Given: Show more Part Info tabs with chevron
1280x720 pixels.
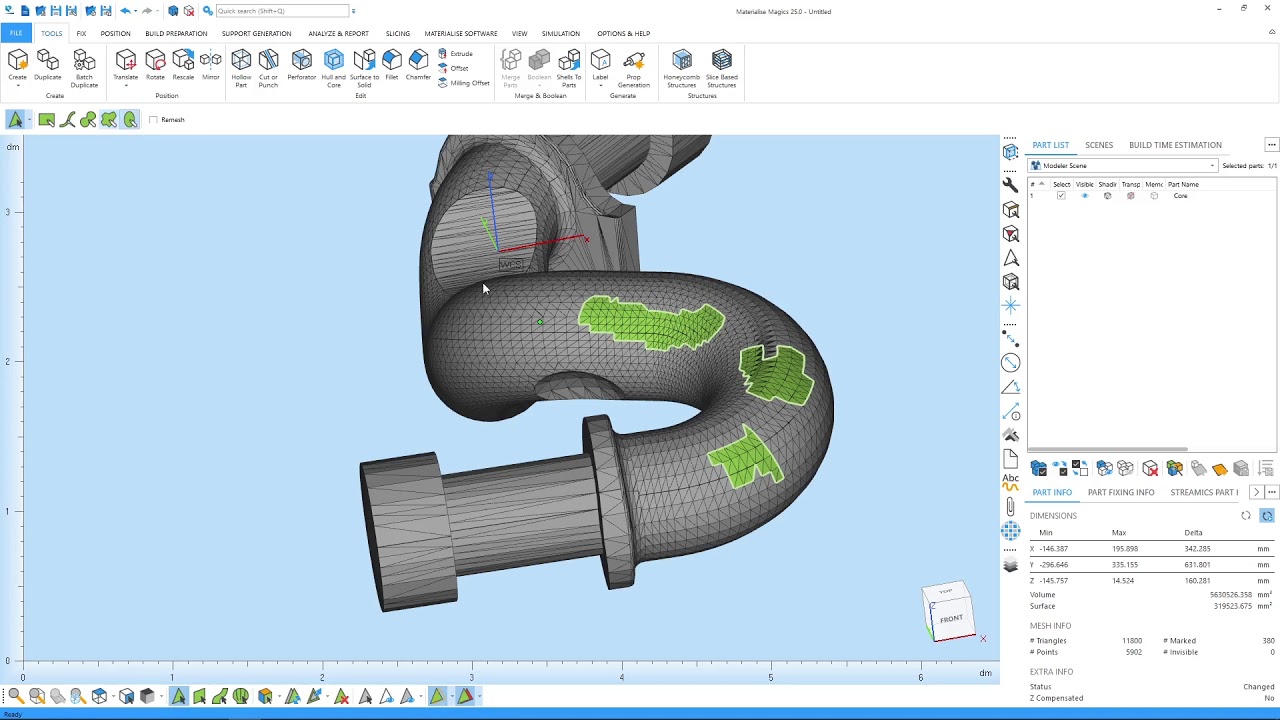Looking at the screenshot, I should (1256, 492).
